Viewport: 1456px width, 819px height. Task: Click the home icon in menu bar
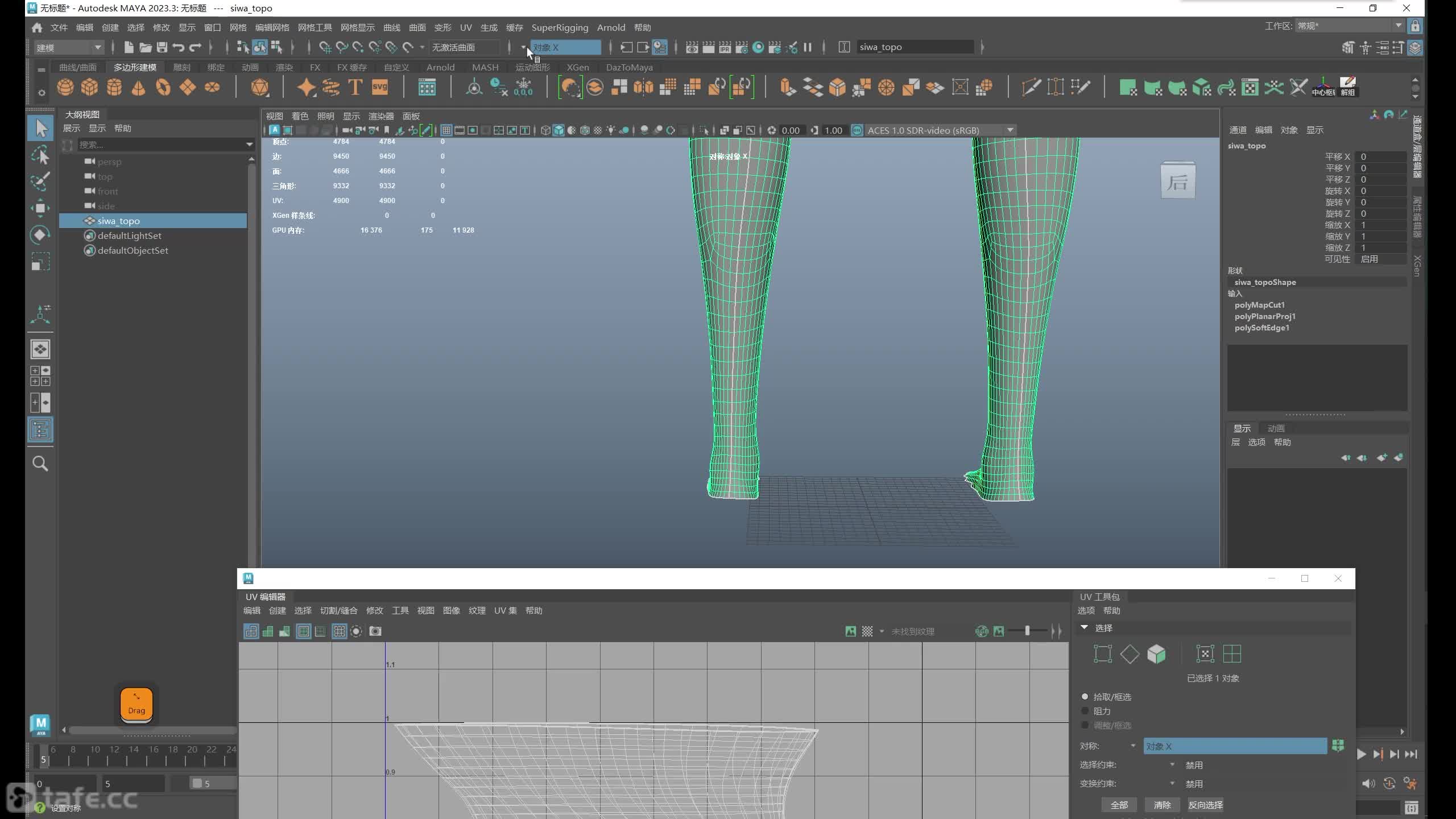[x=37, y=27]
